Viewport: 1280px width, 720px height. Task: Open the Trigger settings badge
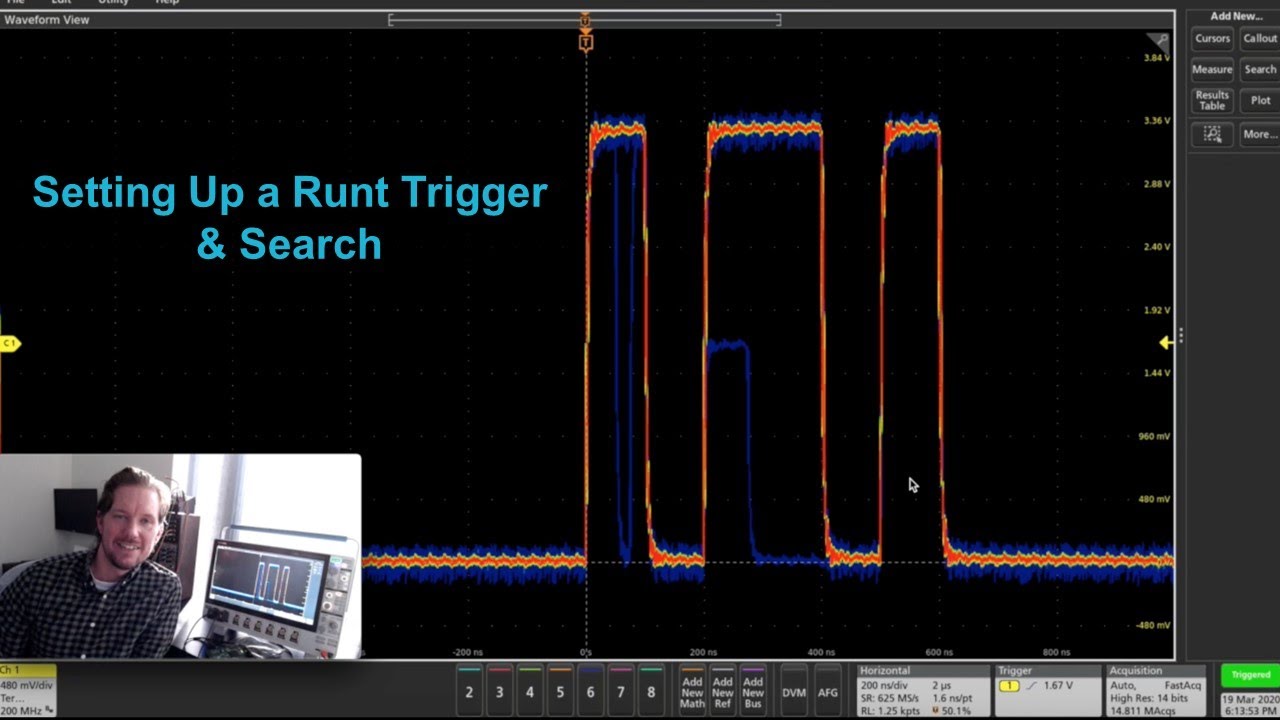click(1047, 690)
